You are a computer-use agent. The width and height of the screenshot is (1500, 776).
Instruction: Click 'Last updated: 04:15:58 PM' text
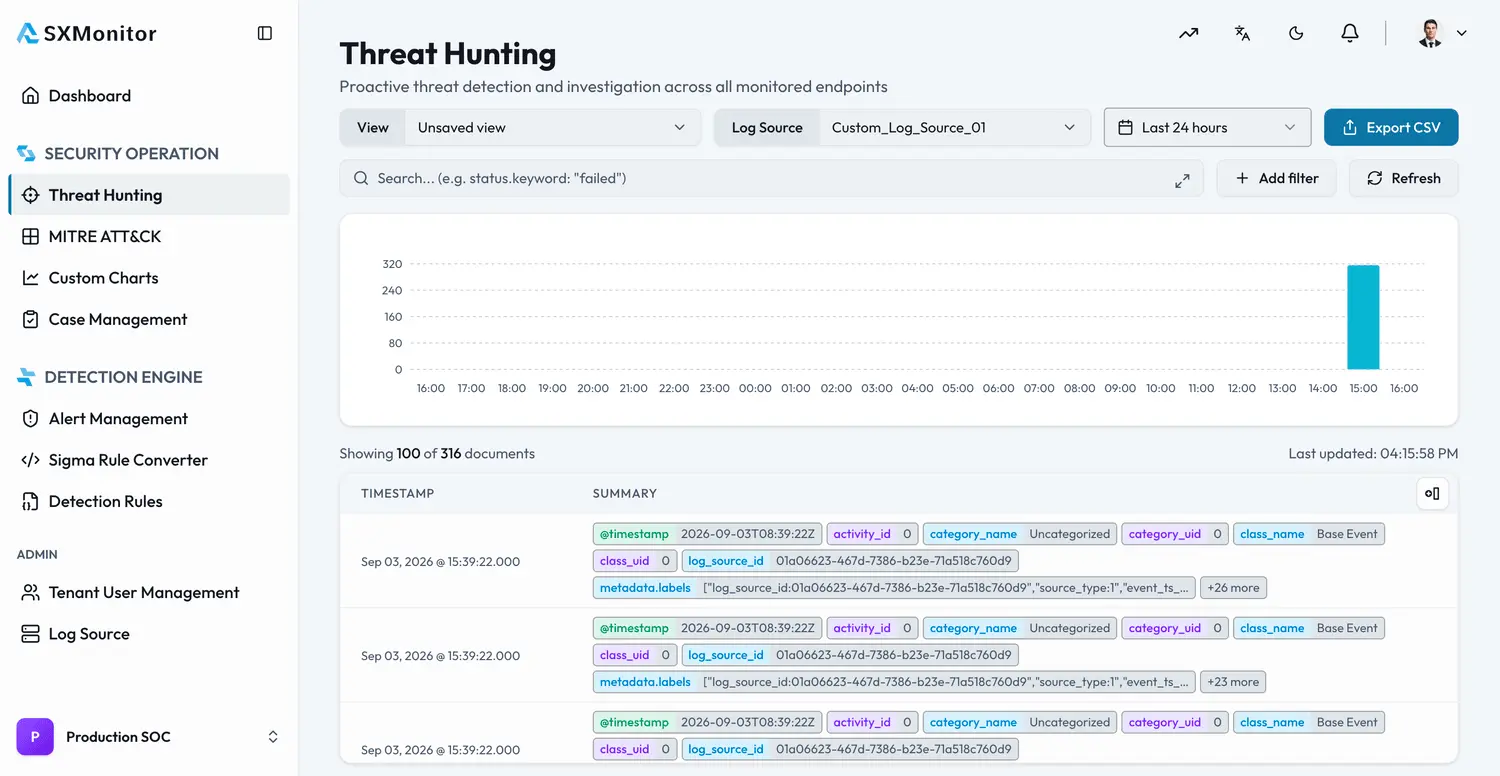1373,454
